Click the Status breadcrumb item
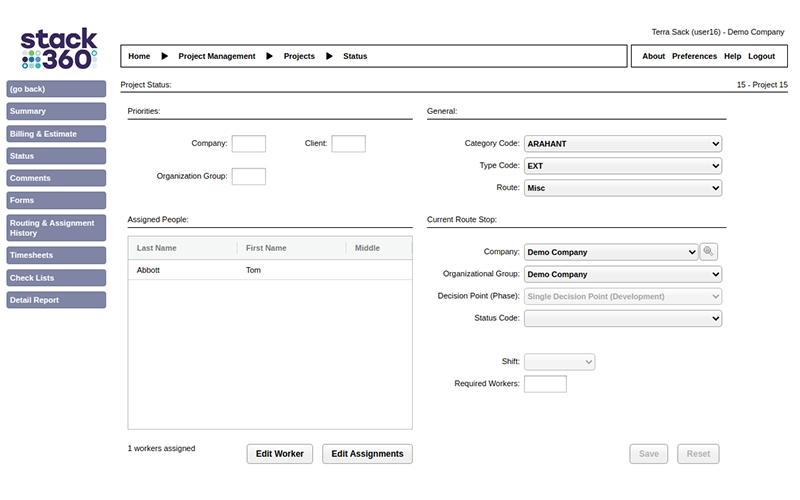800x500 pixels. tap(355, 56)
